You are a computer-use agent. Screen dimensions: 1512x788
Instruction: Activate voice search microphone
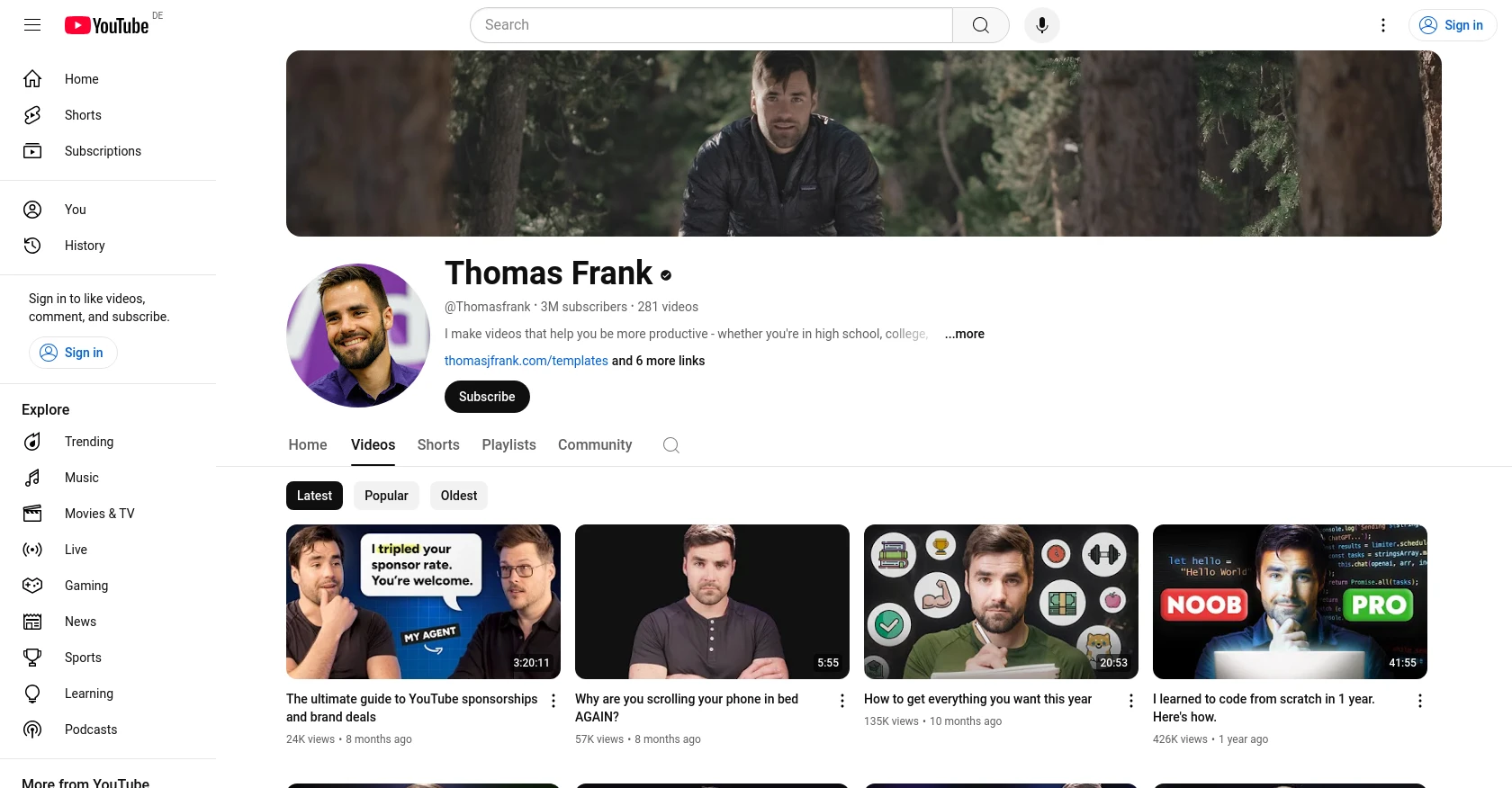pos(1041,25)
